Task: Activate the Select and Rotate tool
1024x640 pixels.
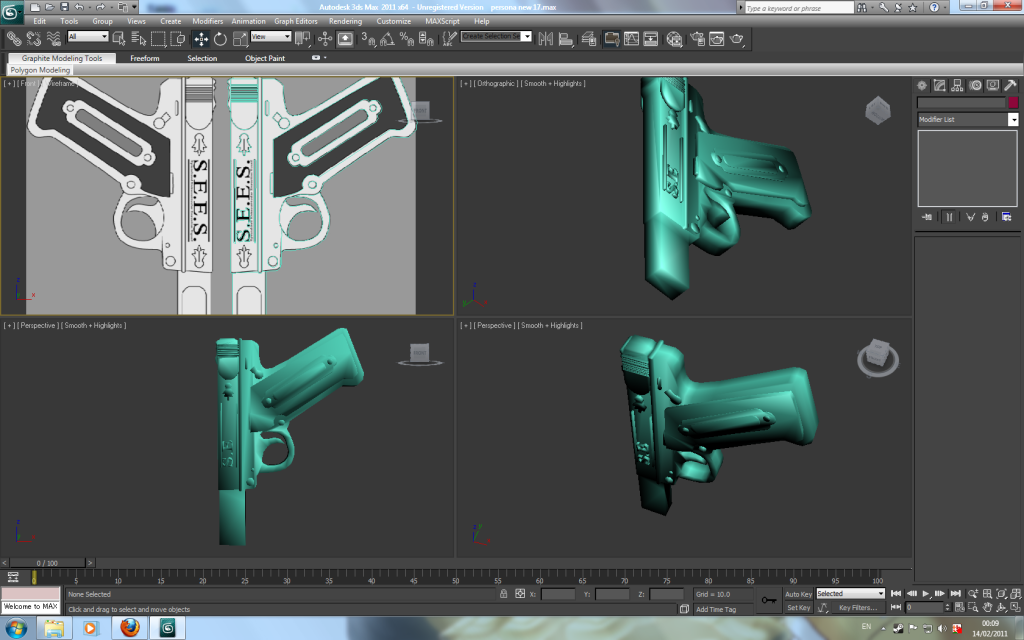Action: tap(220, 39)
